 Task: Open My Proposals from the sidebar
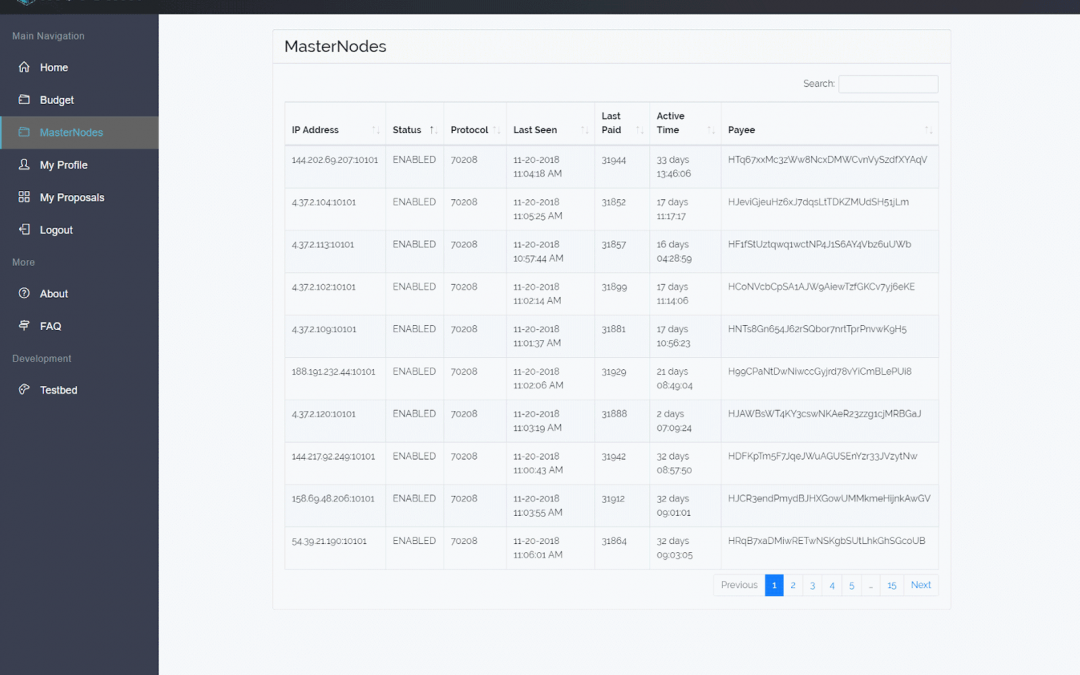[72, 197]
